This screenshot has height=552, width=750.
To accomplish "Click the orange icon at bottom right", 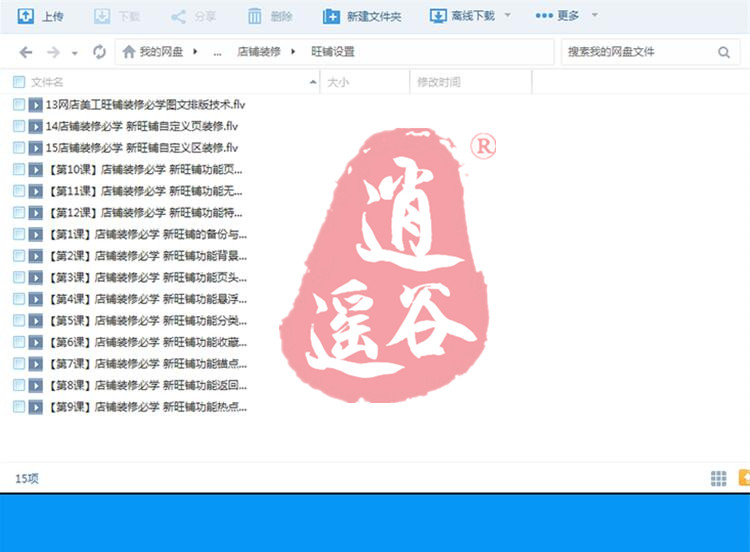I will pyautogui.click(x=744, y=477).
